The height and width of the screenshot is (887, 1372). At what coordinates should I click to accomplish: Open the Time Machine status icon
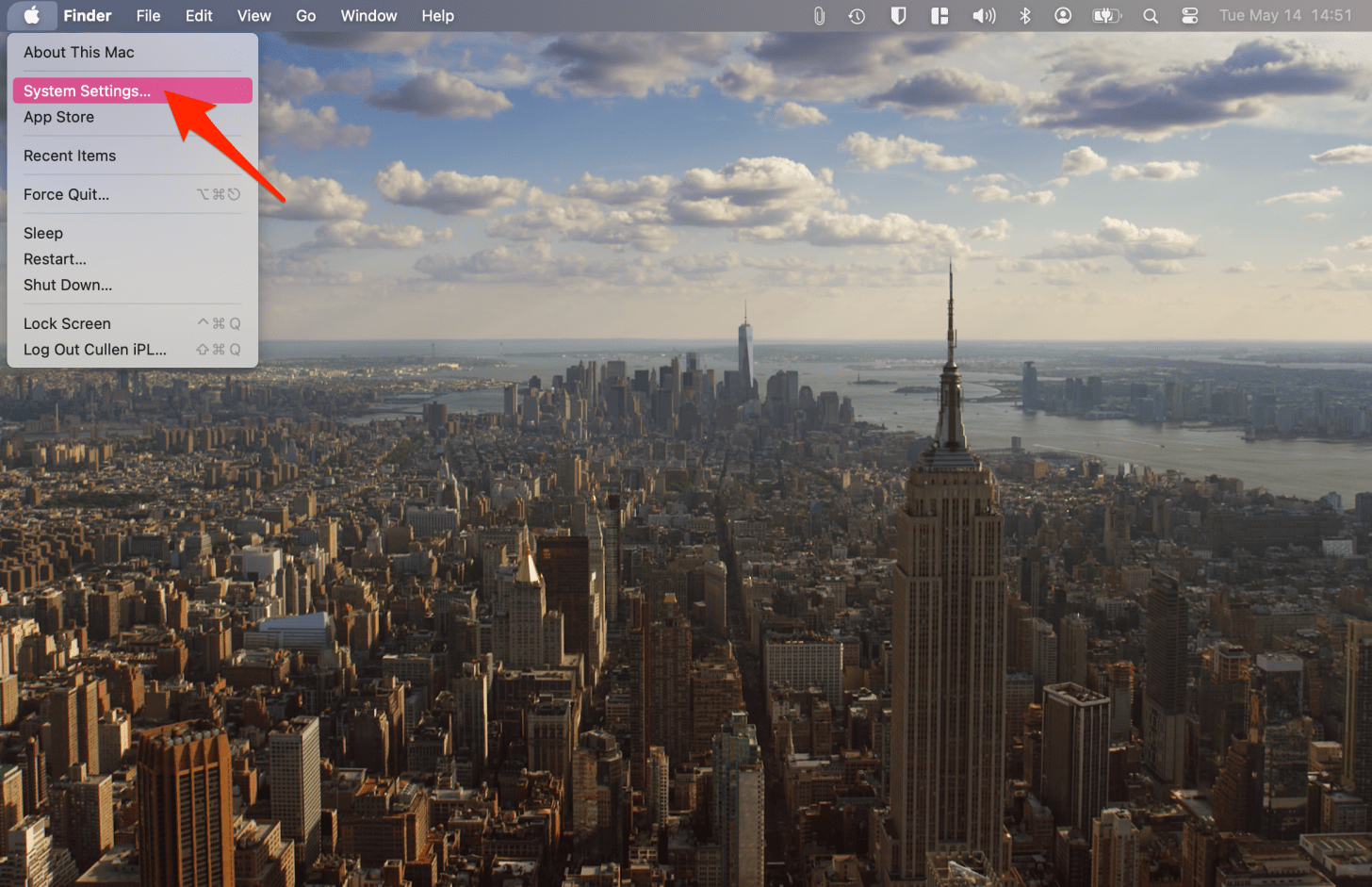pos(857,16)
